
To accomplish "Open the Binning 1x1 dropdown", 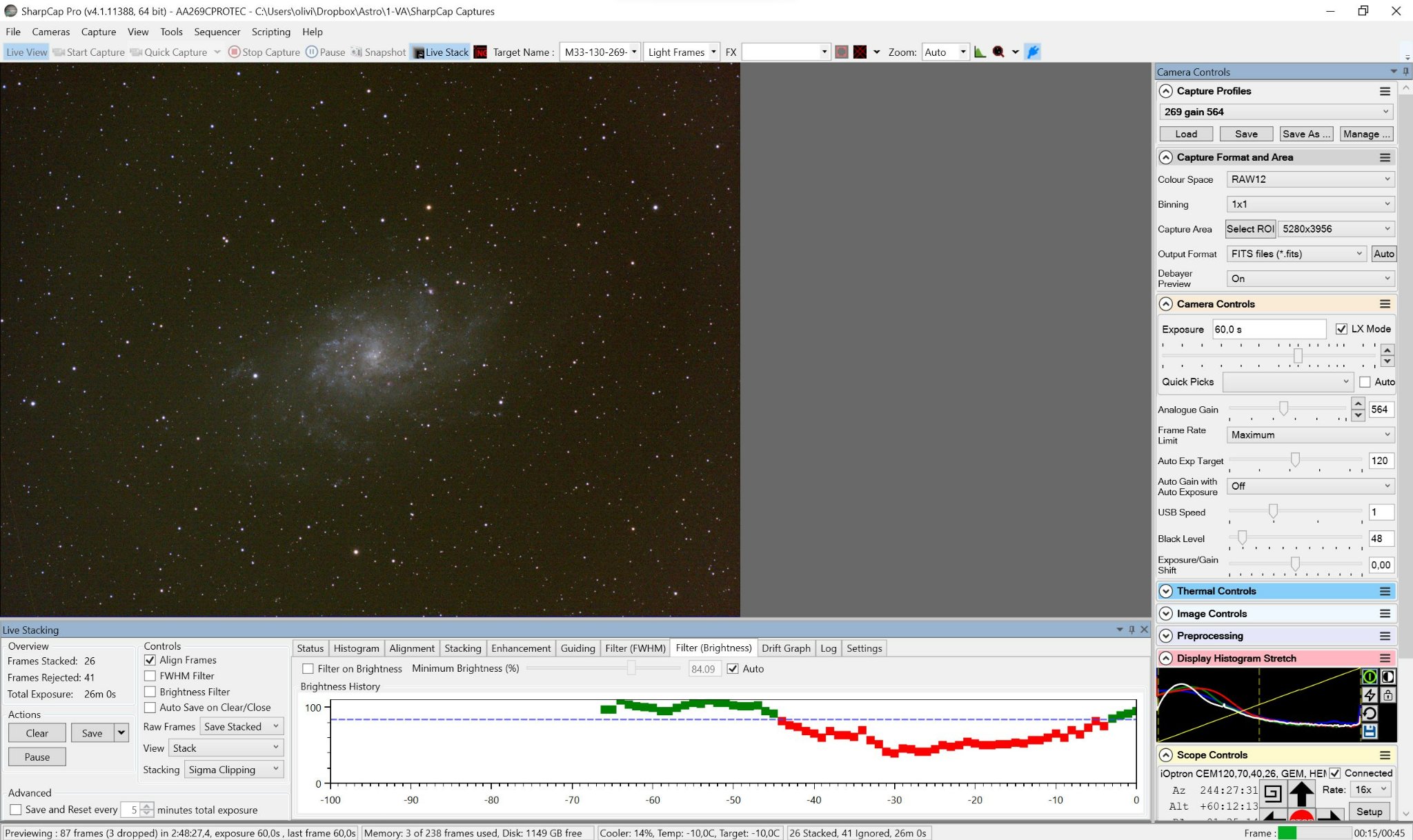I will (1310, 204).
